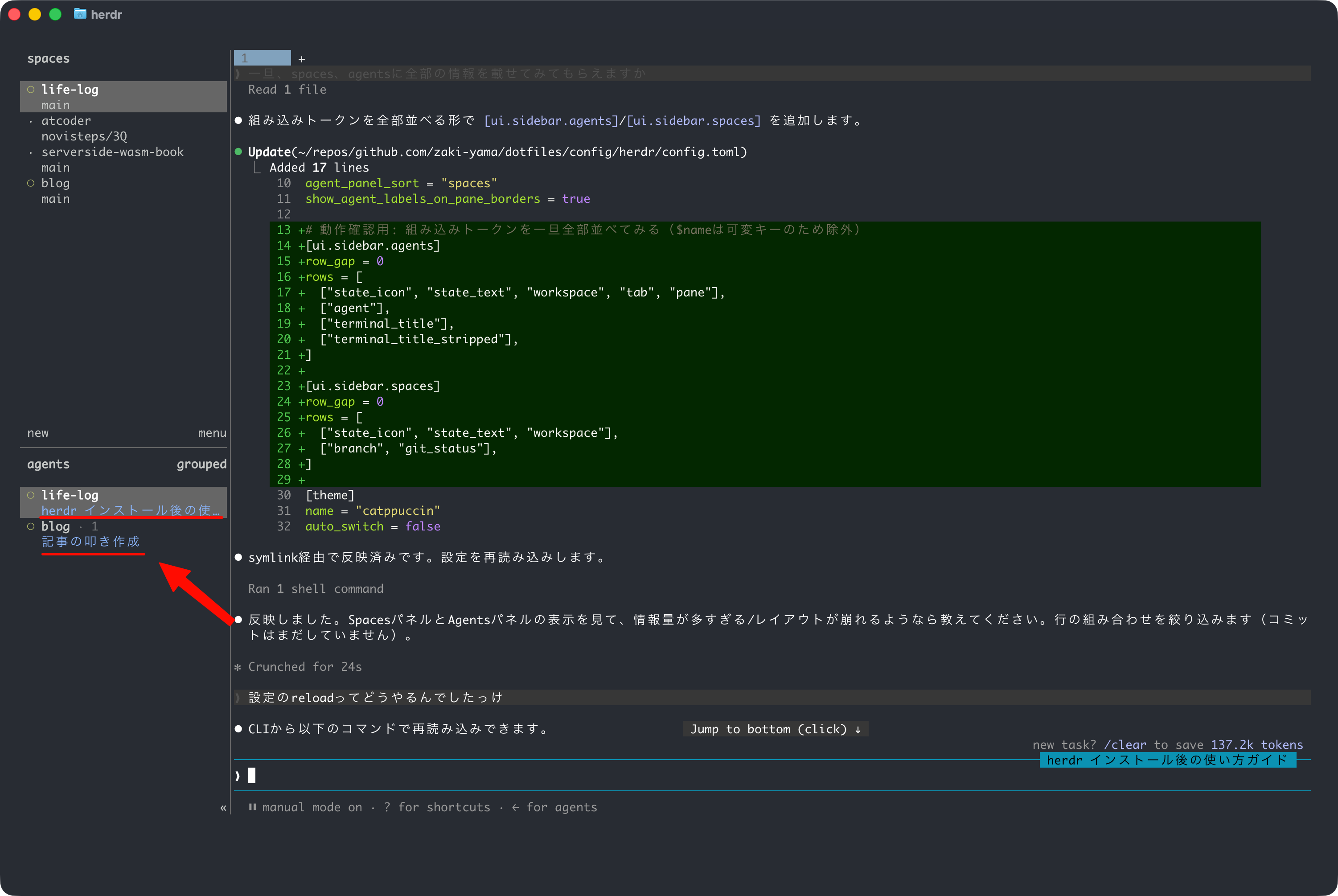The image size is (1338, 896).
Task: Click '? for shortcuts' hint
Action: click(x=437, y=807)
